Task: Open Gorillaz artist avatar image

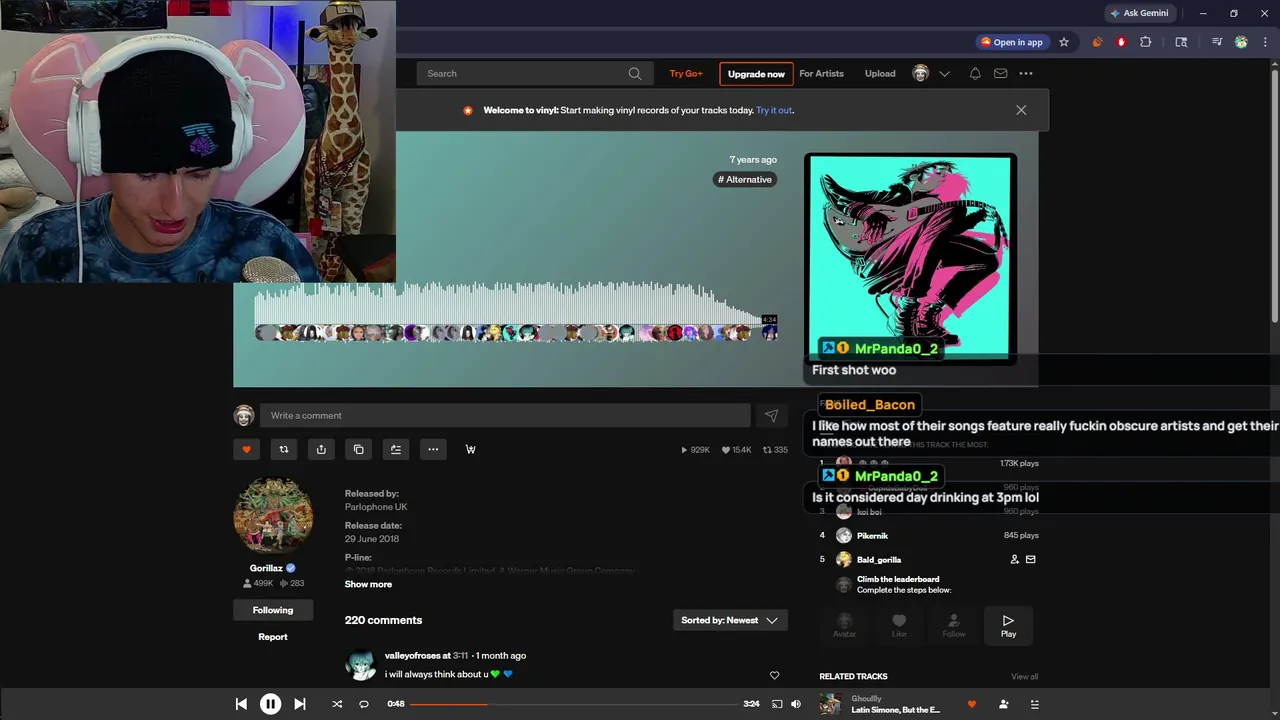Action: point(273,516)
